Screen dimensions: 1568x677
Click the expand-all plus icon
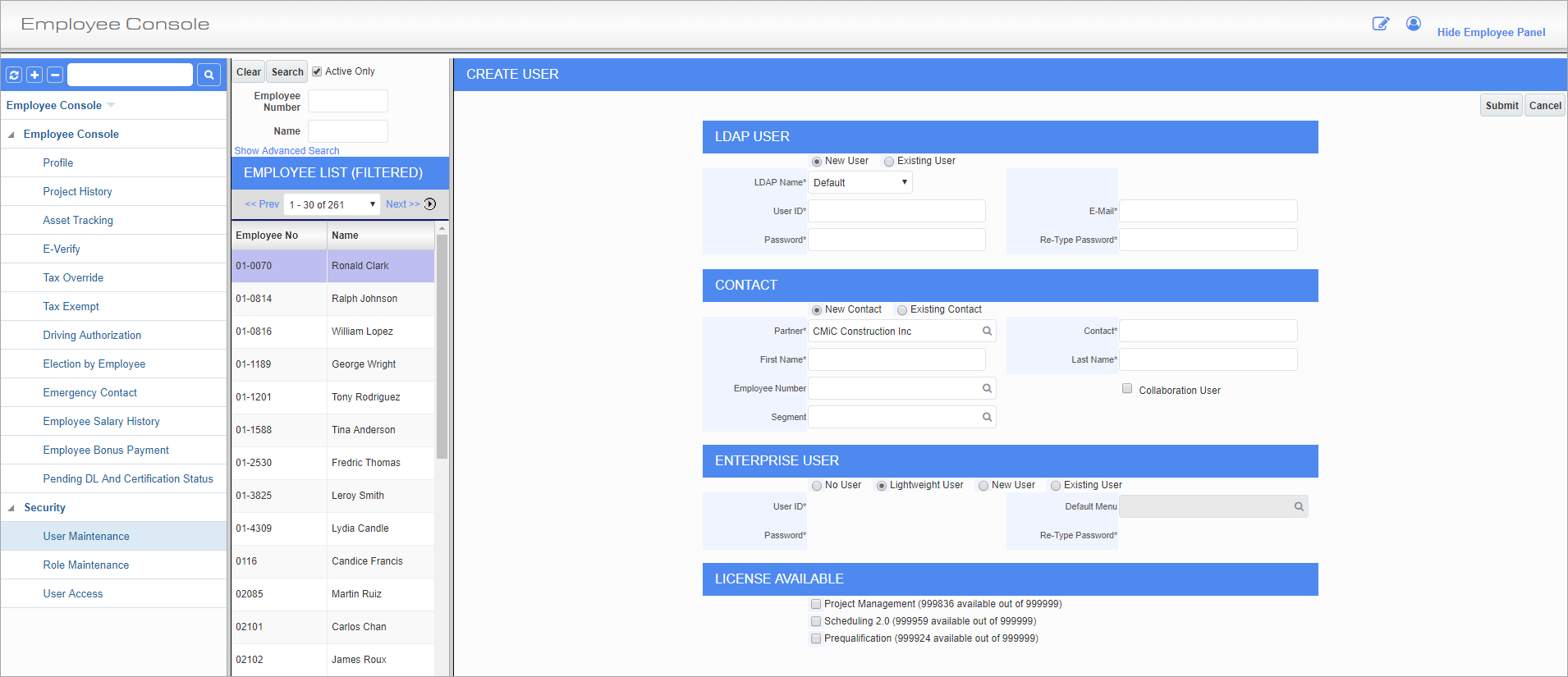[x=34, y=75]
